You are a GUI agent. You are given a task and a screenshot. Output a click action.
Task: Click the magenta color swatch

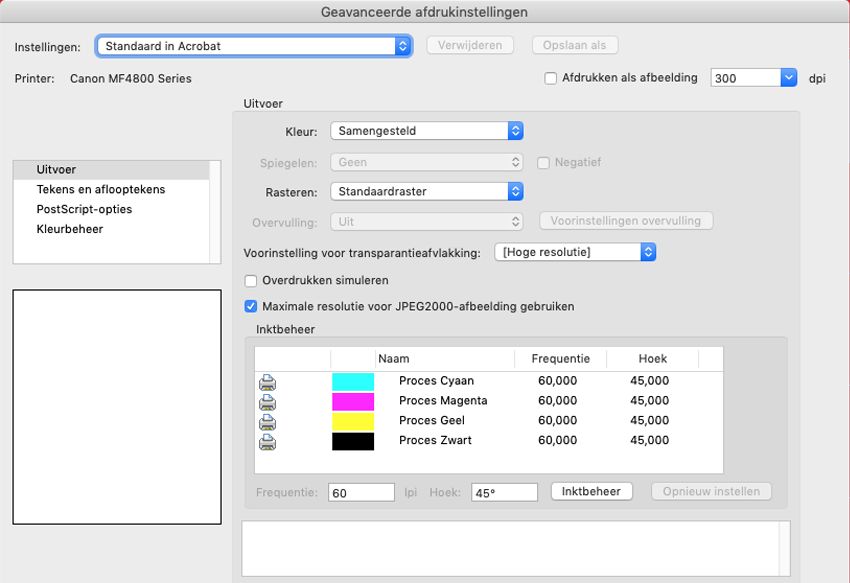pos(353,402)
